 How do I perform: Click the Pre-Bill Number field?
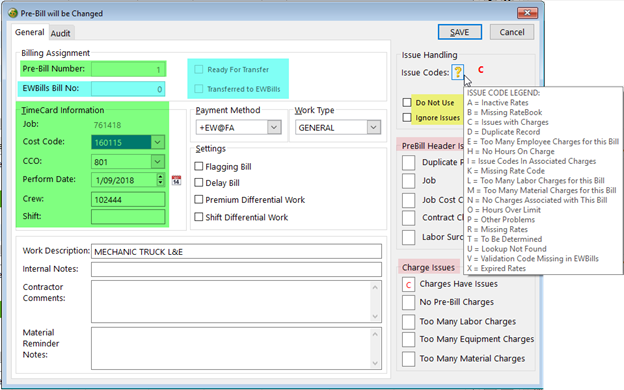(128, 69)
